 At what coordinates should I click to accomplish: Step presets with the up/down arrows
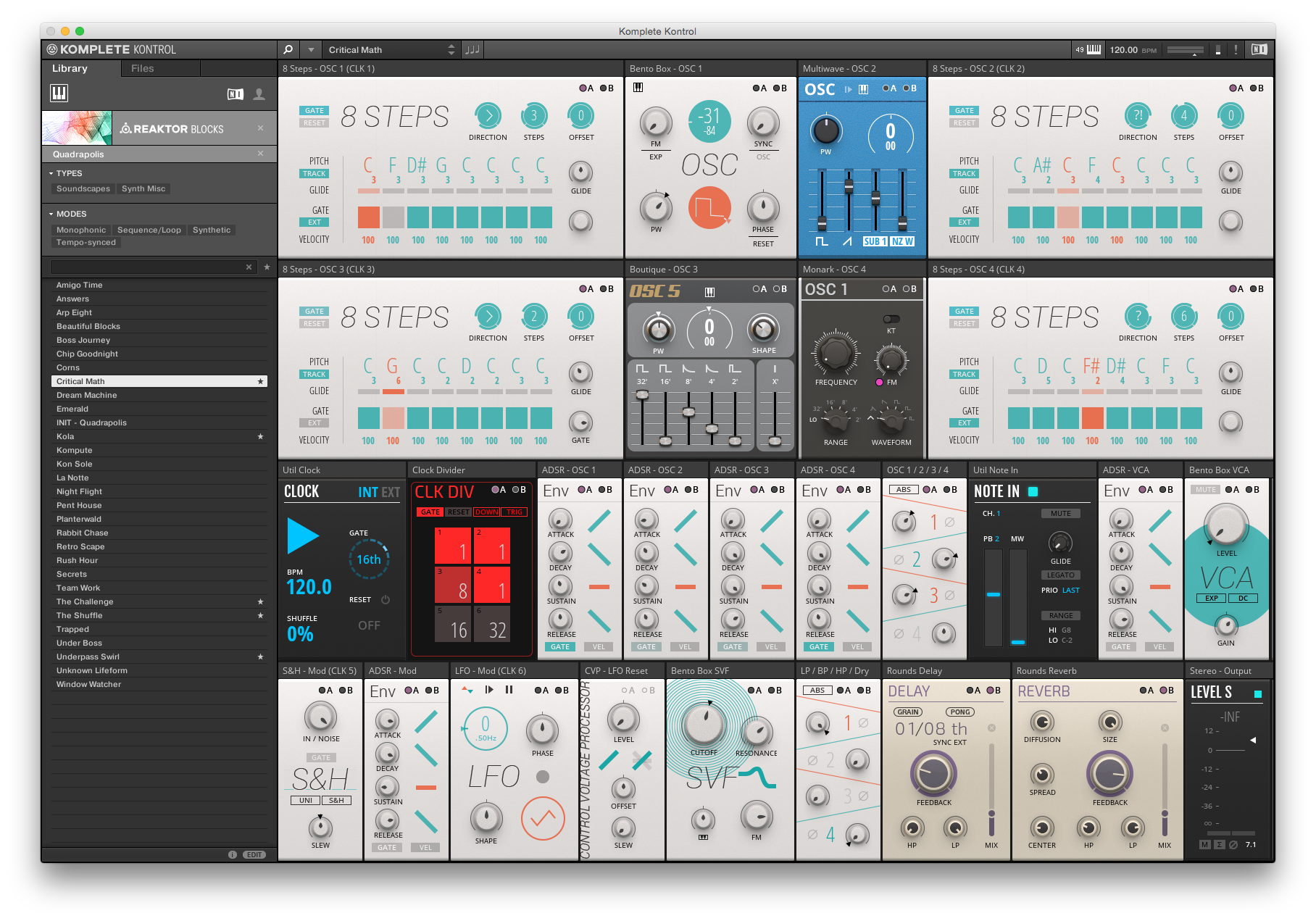(x=451, y=50)
